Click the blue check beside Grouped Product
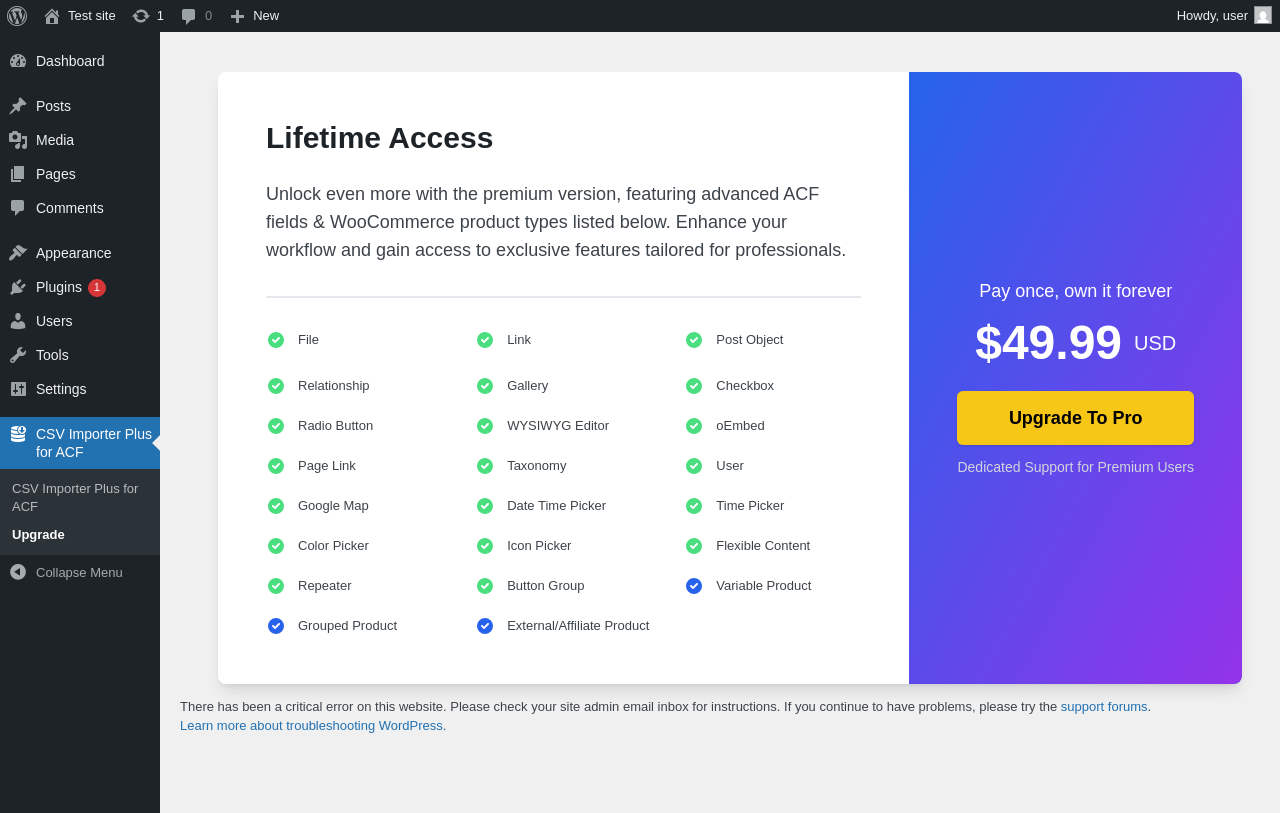Viewport: 1280px width, 813px height. (x=276, y=626)
